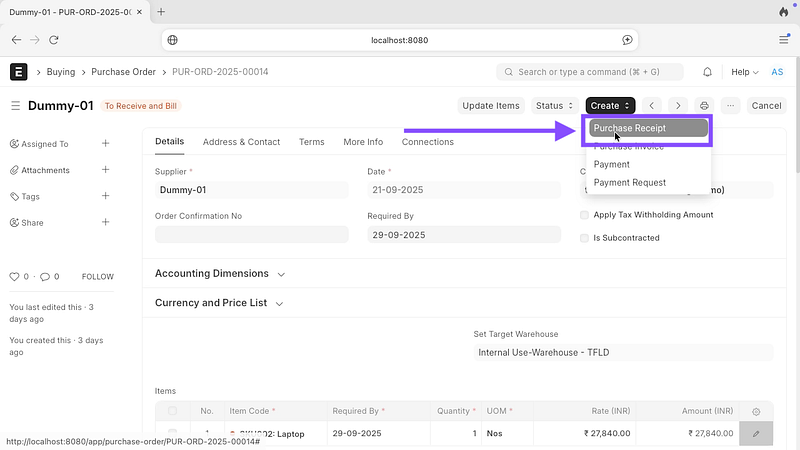This screenshot has width=800, height=450.
Task: Enable Apply Tax Withholding Amount checkbox
Action: (x=585, y=215)
